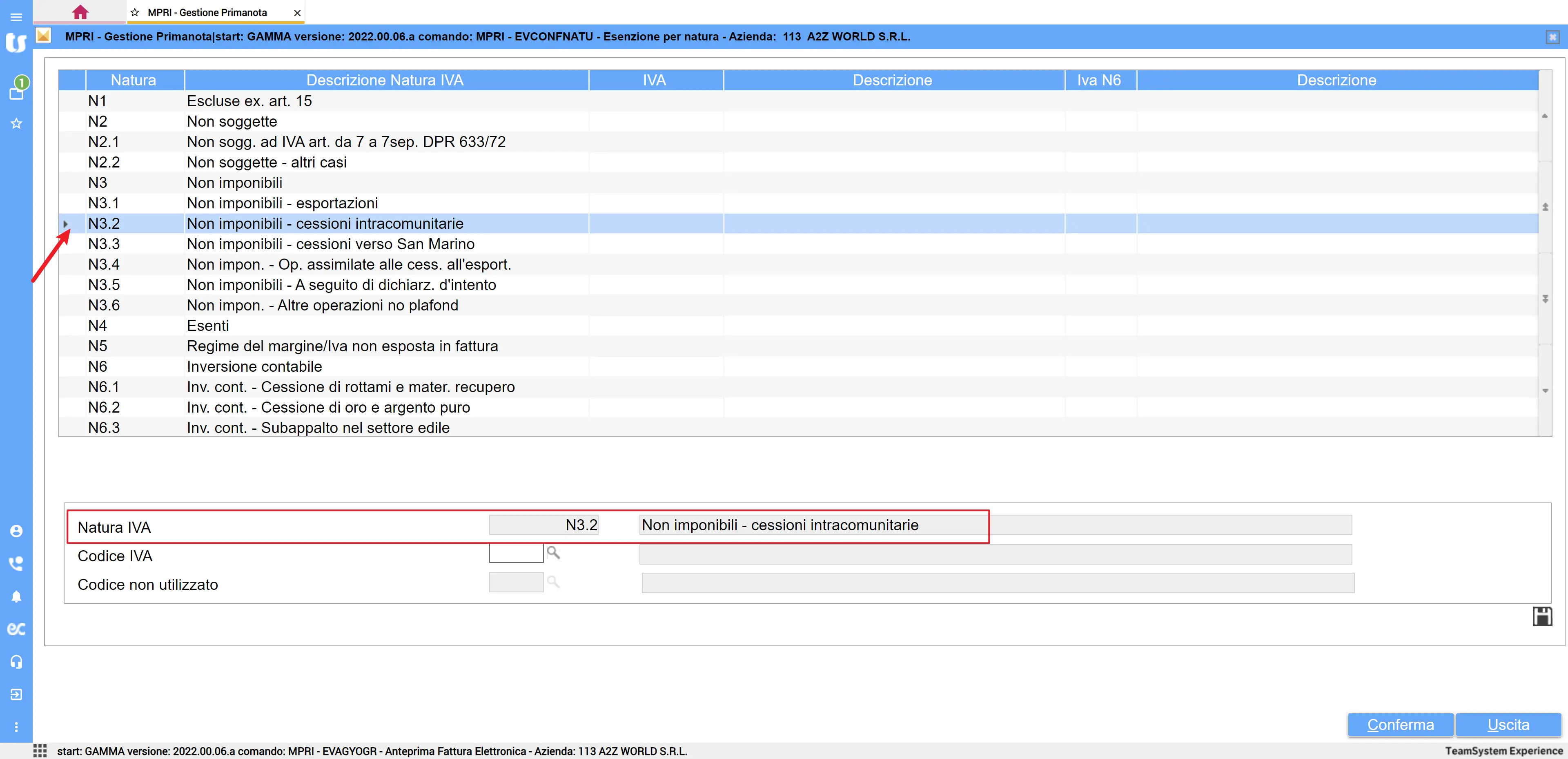The image size is (1568, 759).
Task: Open sidebar three-dot more options
Action: [x=16, y=727]
